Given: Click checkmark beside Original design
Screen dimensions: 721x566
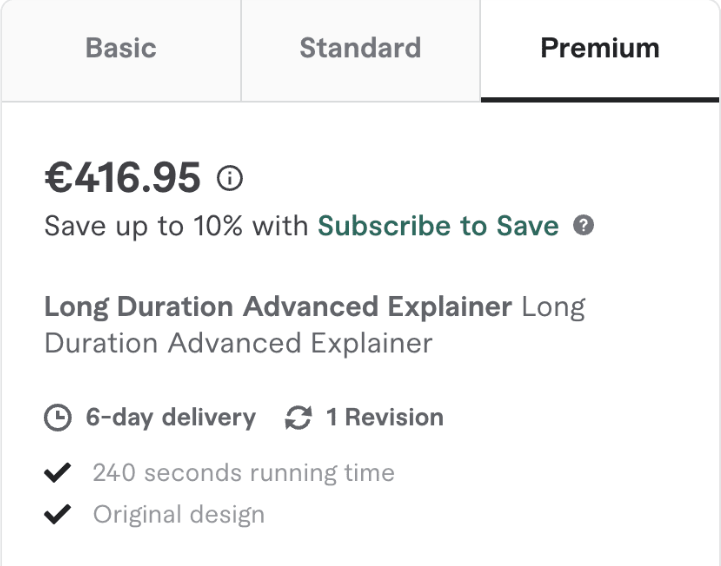Looking at the screenshot, I should [x=58, y=516].
